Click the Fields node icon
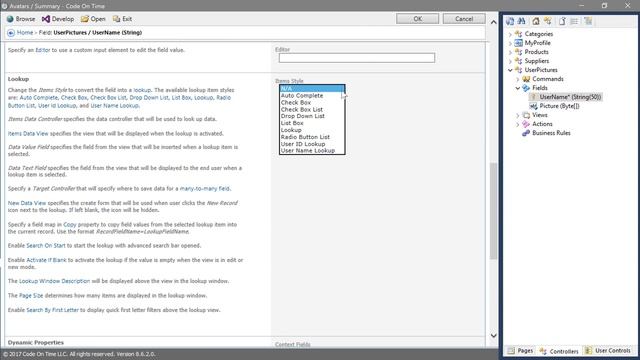This screenshot has height=360, width=640. [526, 88]
